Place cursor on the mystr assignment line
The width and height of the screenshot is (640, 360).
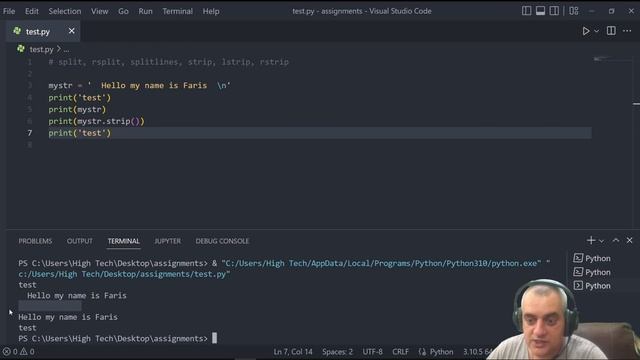tap(139, 85)
